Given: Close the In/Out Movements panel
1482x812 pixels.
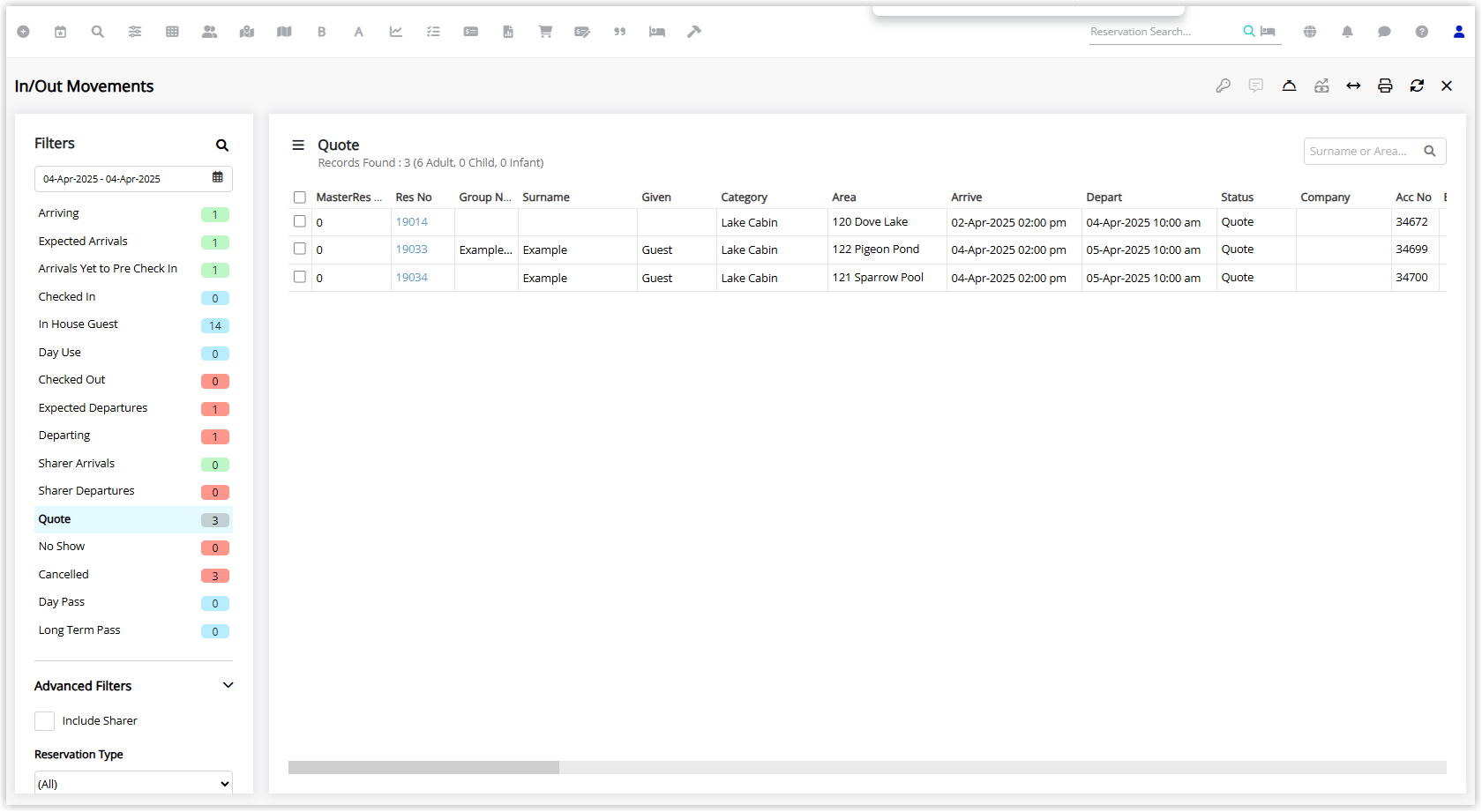Looking at the screenshot, I should 1447,86.
